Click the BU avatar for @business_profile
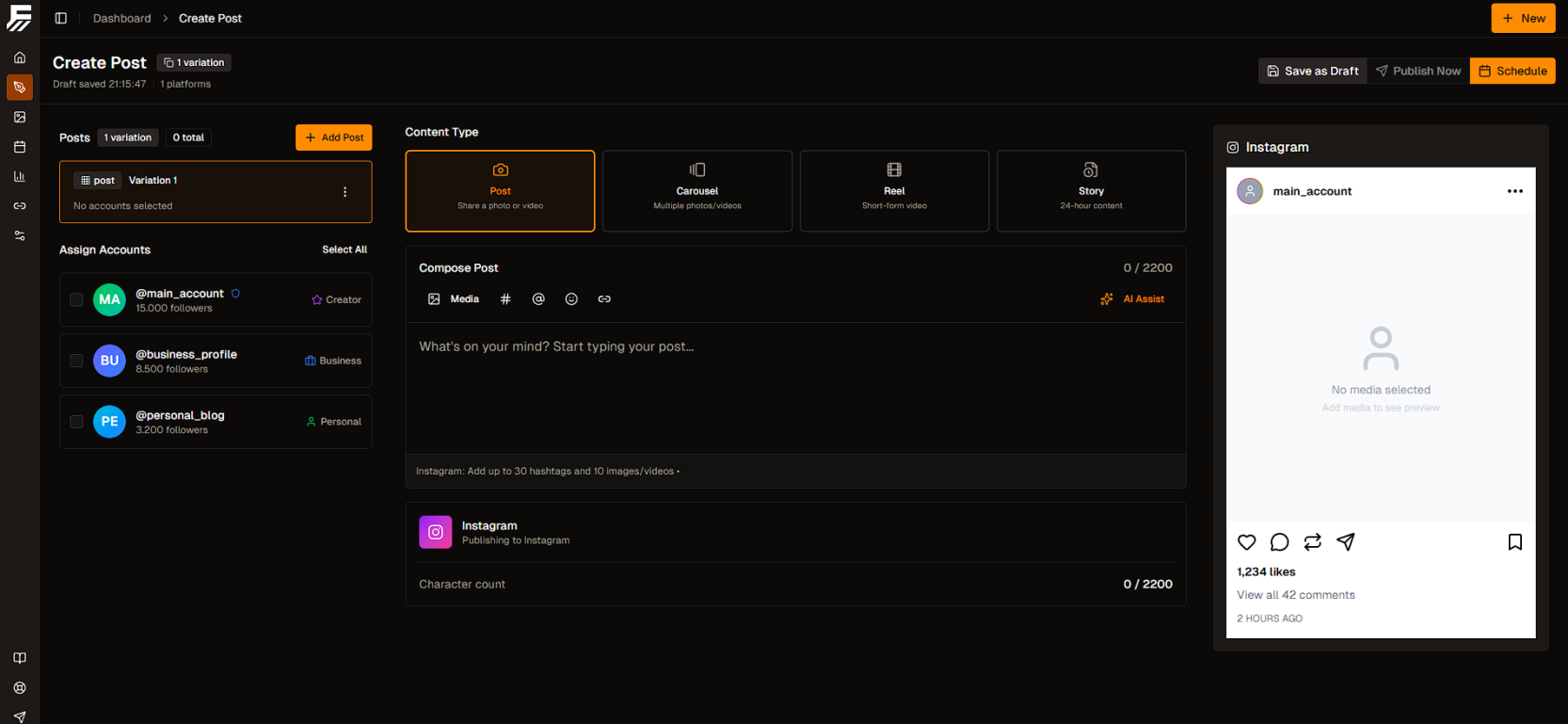 (x=109, y=361)
